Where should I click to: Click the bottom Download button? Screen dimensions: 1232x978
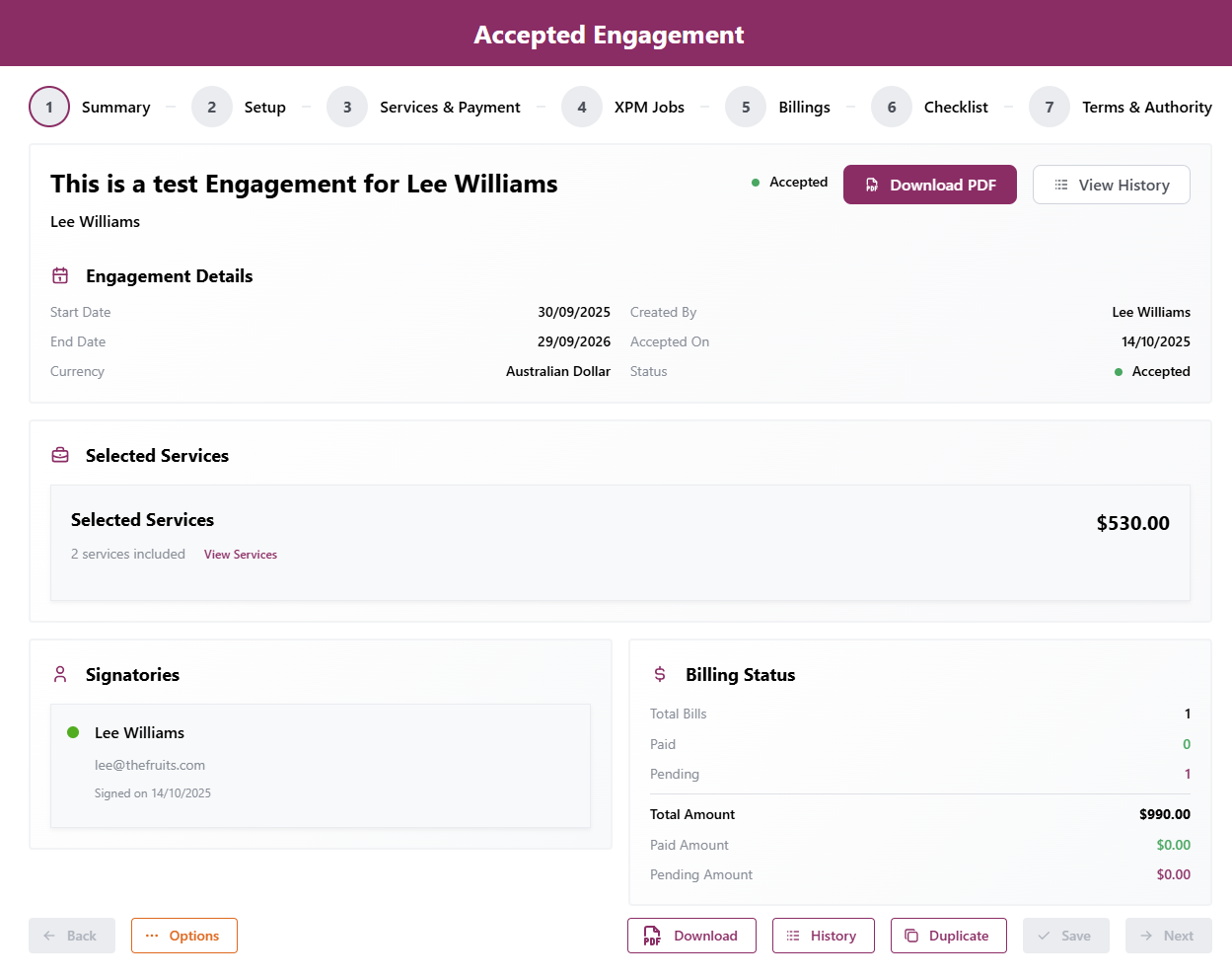[x=691, y=936]
